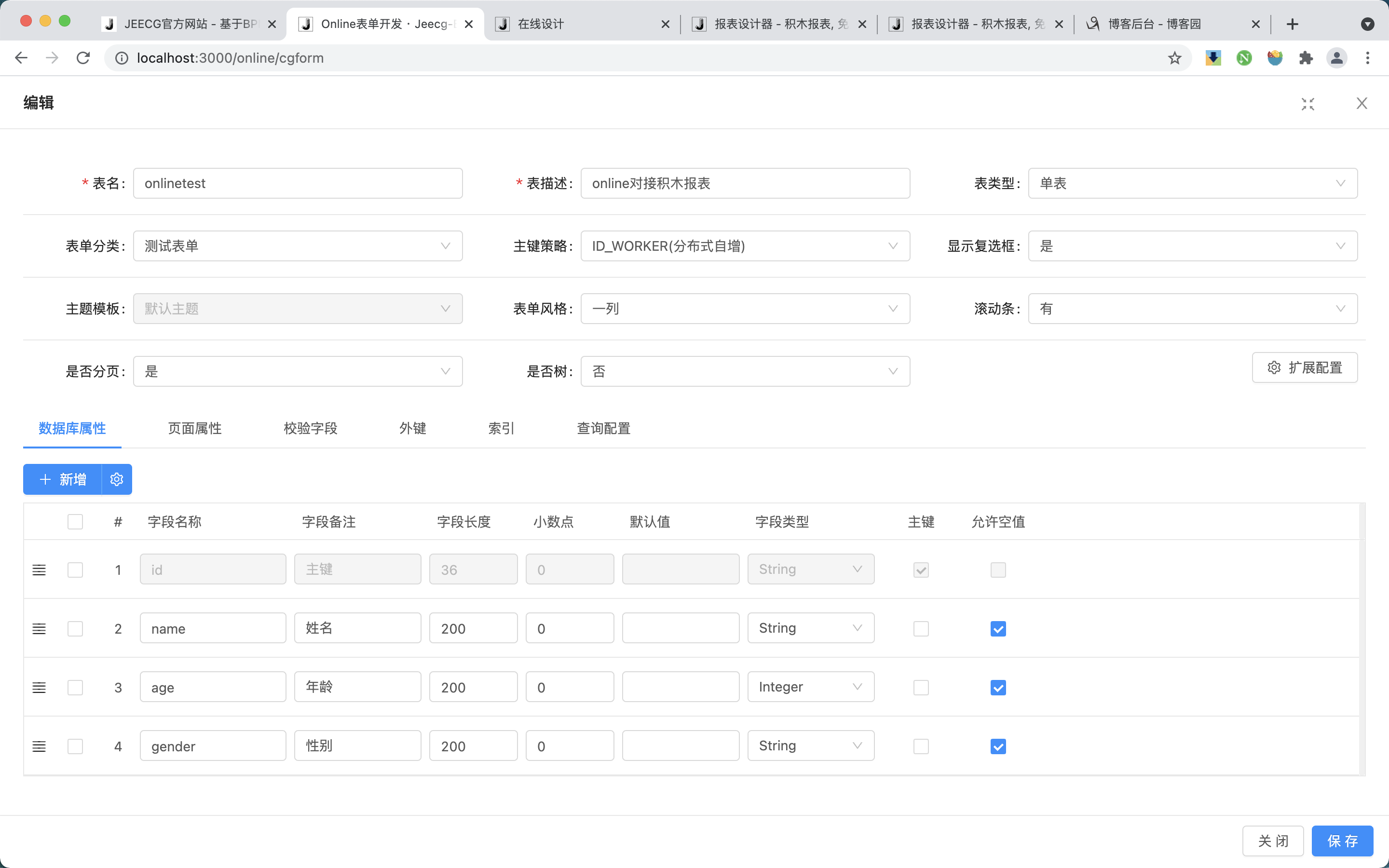Screen dimensions: 1389x868
Task: Bookmark this page with the star icon
Action: (x=1174, y=58)
